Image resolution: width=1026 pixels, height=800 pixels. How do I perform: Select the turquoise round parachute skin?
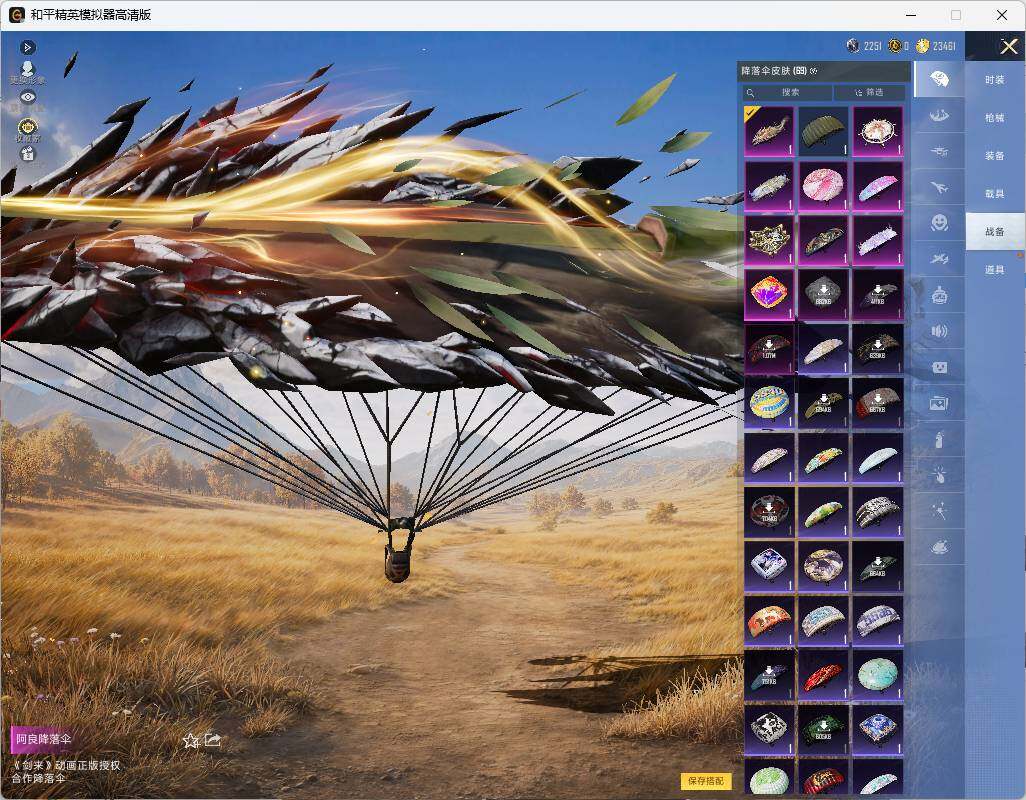(x=878, y=674)
